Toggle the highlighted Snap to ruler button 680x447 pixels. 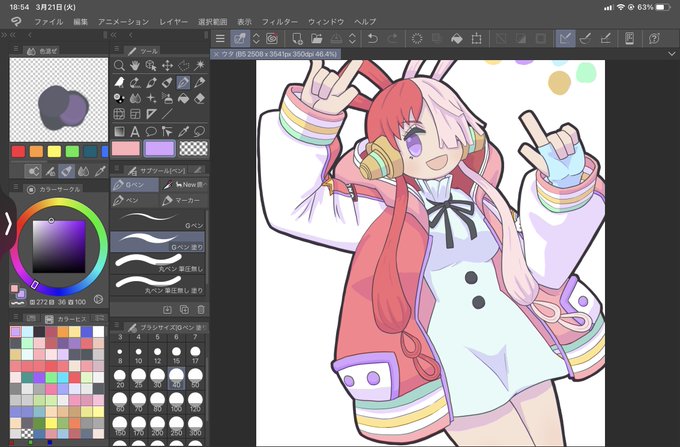[x=566, y=39]
